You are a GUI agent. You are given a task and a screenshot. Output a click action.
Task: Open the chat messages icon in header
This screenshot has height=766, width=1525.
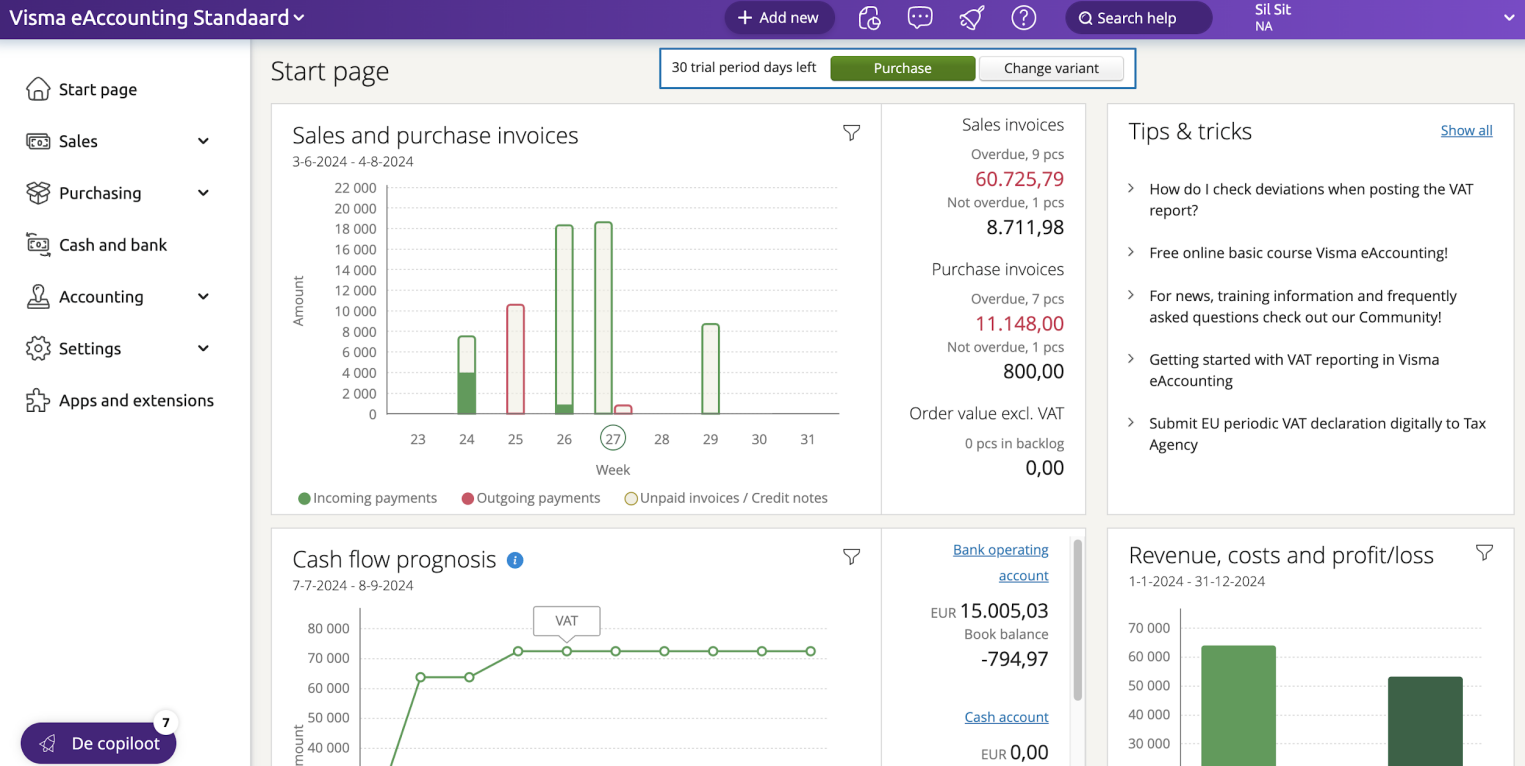coord(920,18)
